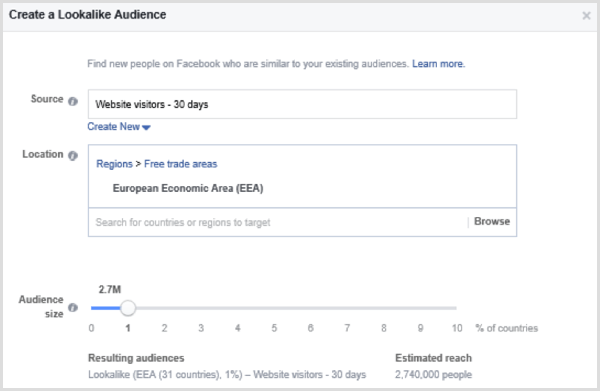The image size is (600, 391).
Task: Click the 2,740,000 people estimated reach
Action: [x=433, y=375]
